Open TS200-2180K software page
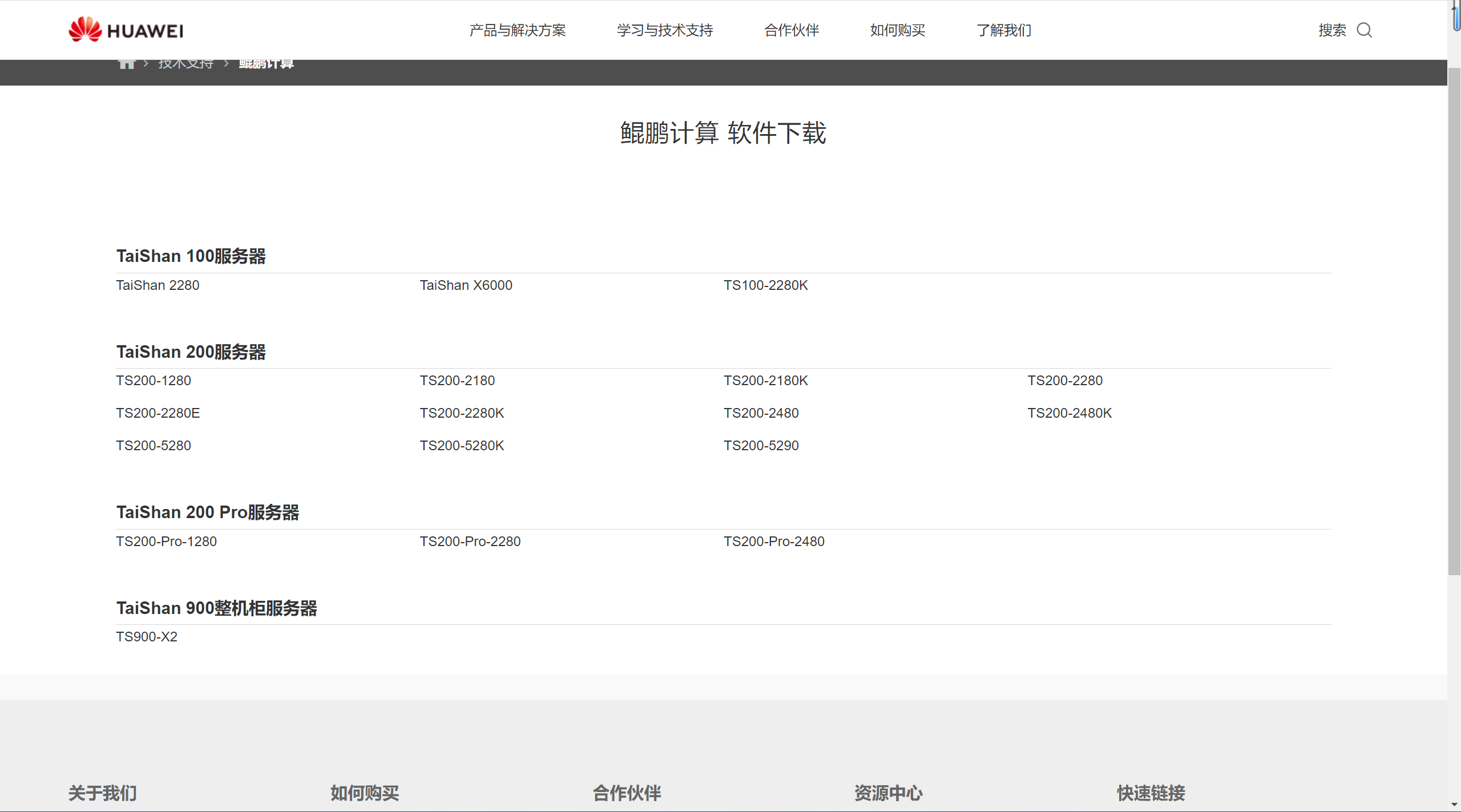The width and height of the screenshot is (1461, 812). pos(765,380)
